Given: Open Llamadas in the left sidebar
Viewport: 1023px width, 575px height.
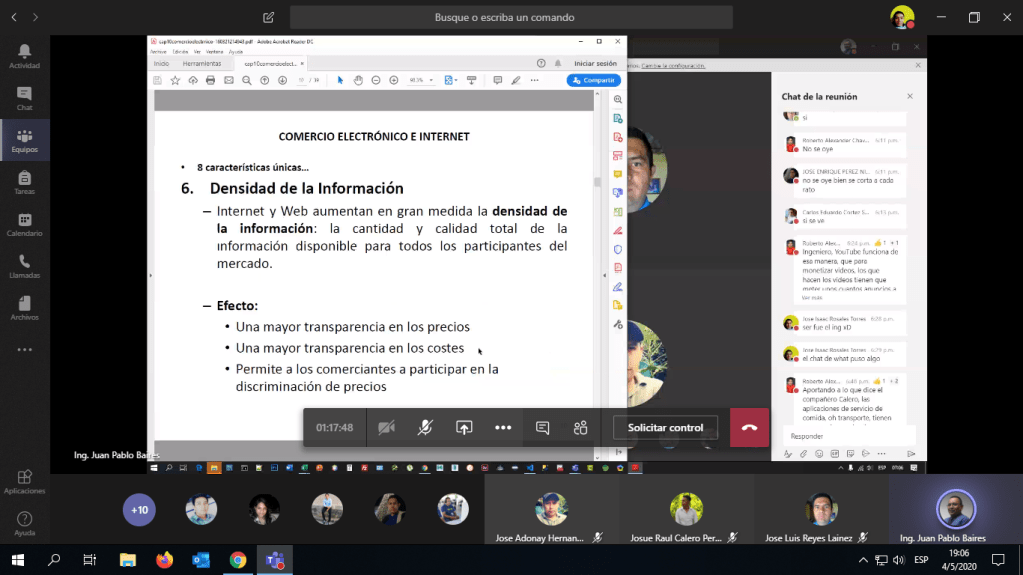Looking at the screenshot, I should click(24, 267).
